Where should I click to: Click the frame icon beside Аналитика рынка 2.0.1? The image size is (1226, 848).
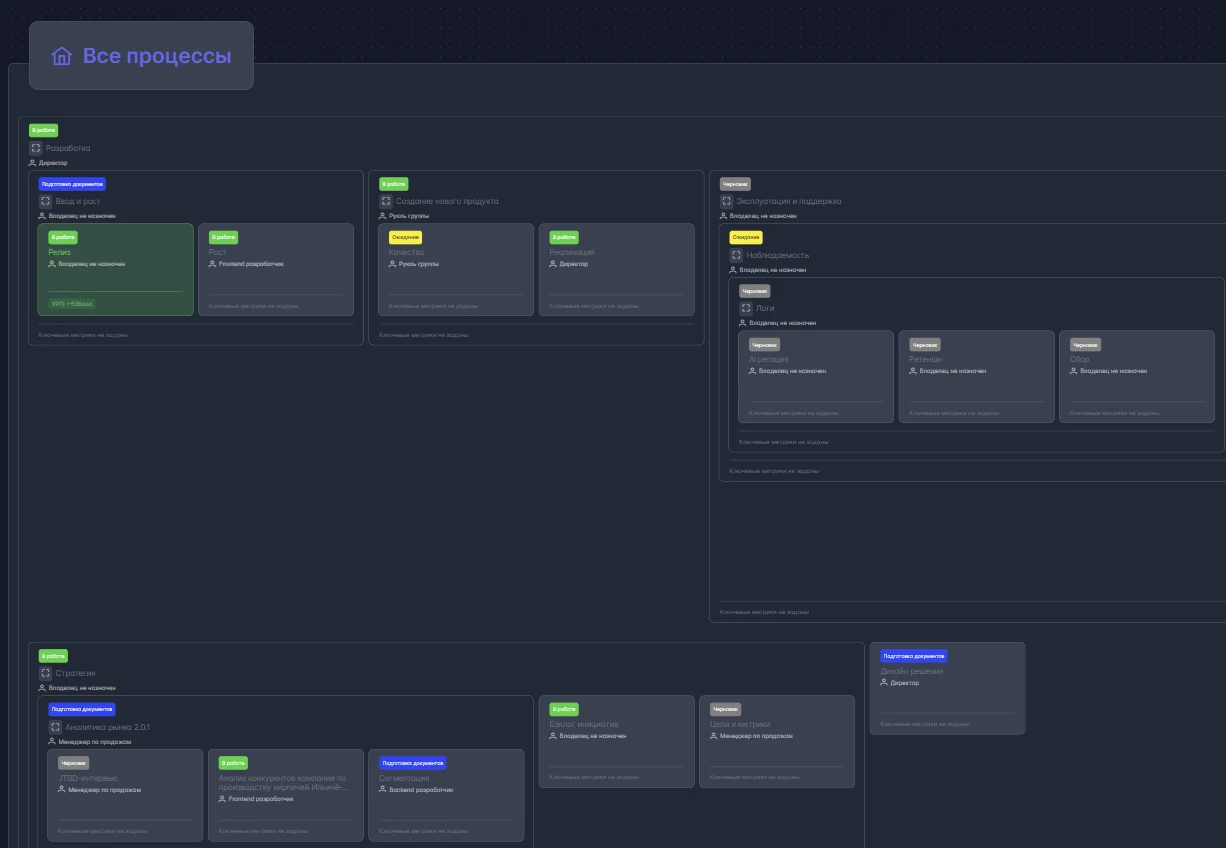[55, 727]
